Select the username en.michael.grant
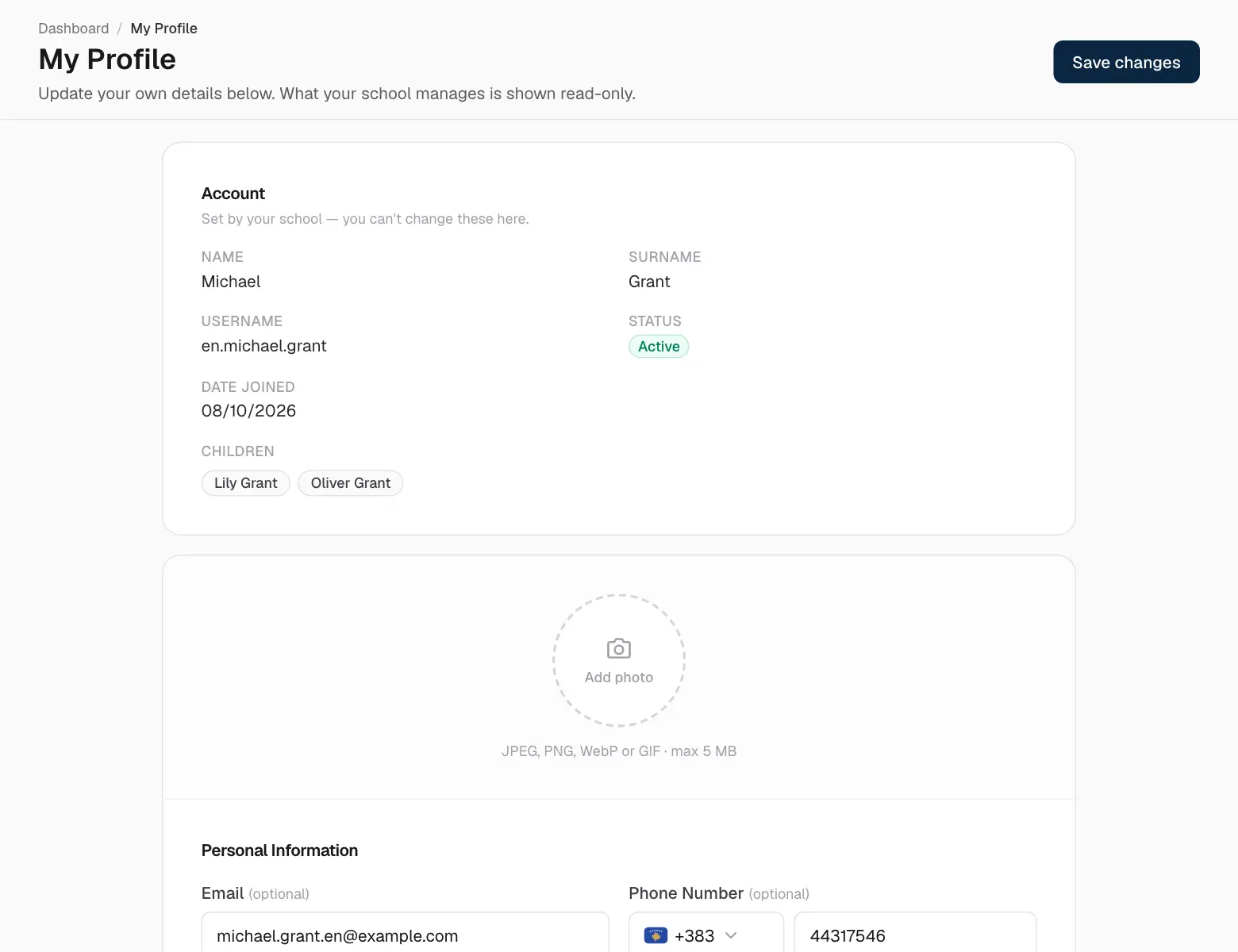Viewport: 1238px width, 952px height. coord(264,346)
